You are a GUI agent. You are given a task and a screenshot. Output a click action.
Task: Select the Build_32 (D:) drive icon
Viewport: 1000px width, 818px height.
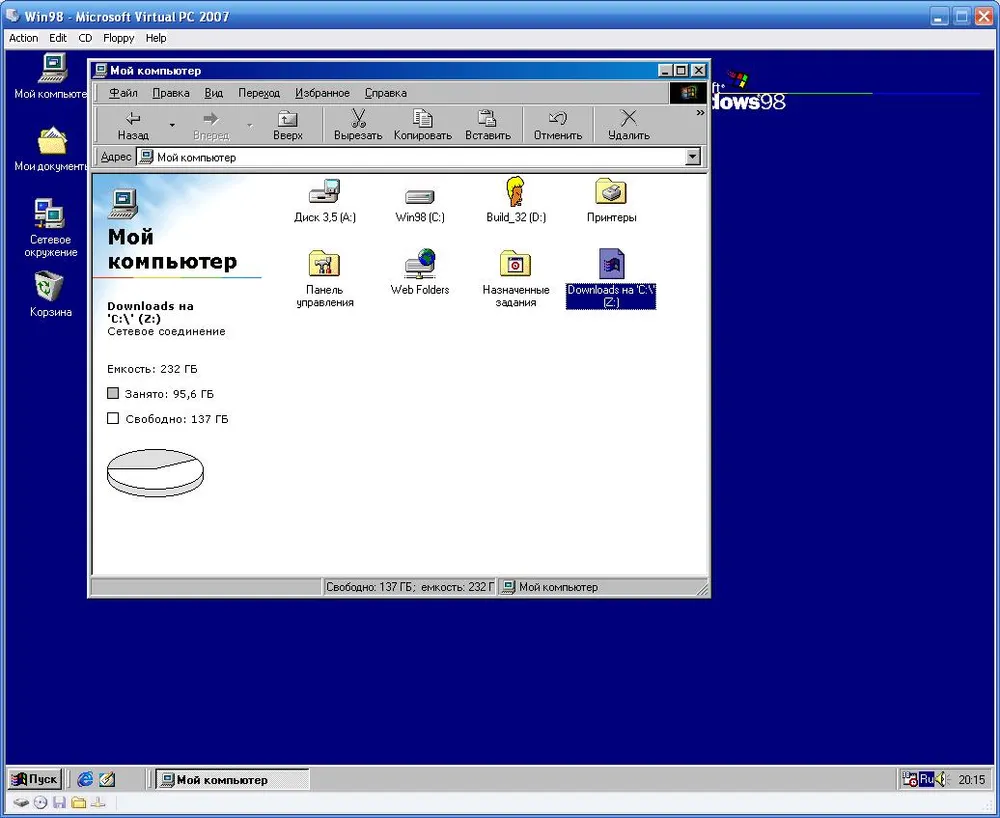point(515,192)
